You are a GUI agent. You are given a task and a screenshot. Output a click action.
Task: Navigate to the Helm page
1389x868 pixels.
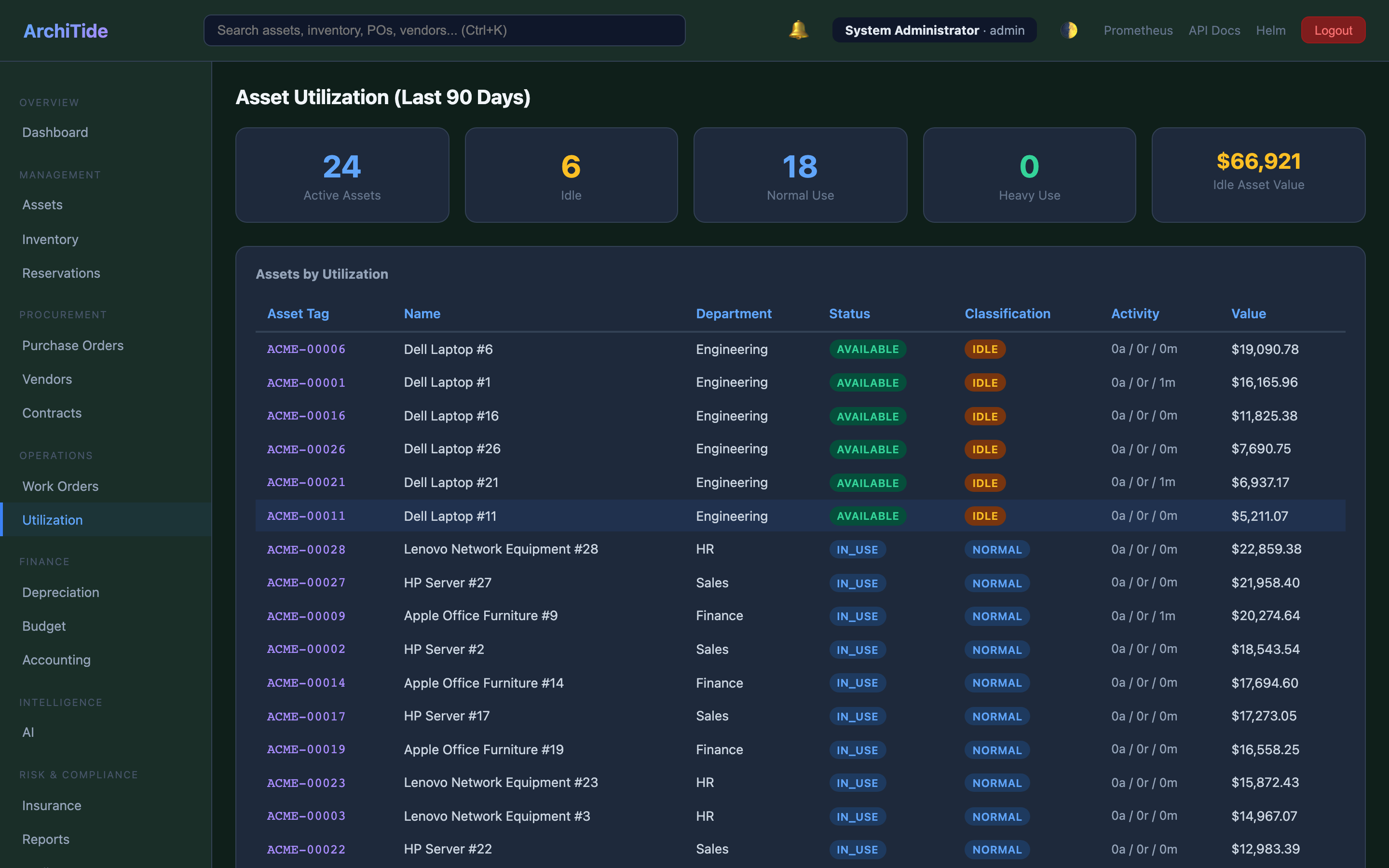pyautogui.click(x=1271, y=30)
